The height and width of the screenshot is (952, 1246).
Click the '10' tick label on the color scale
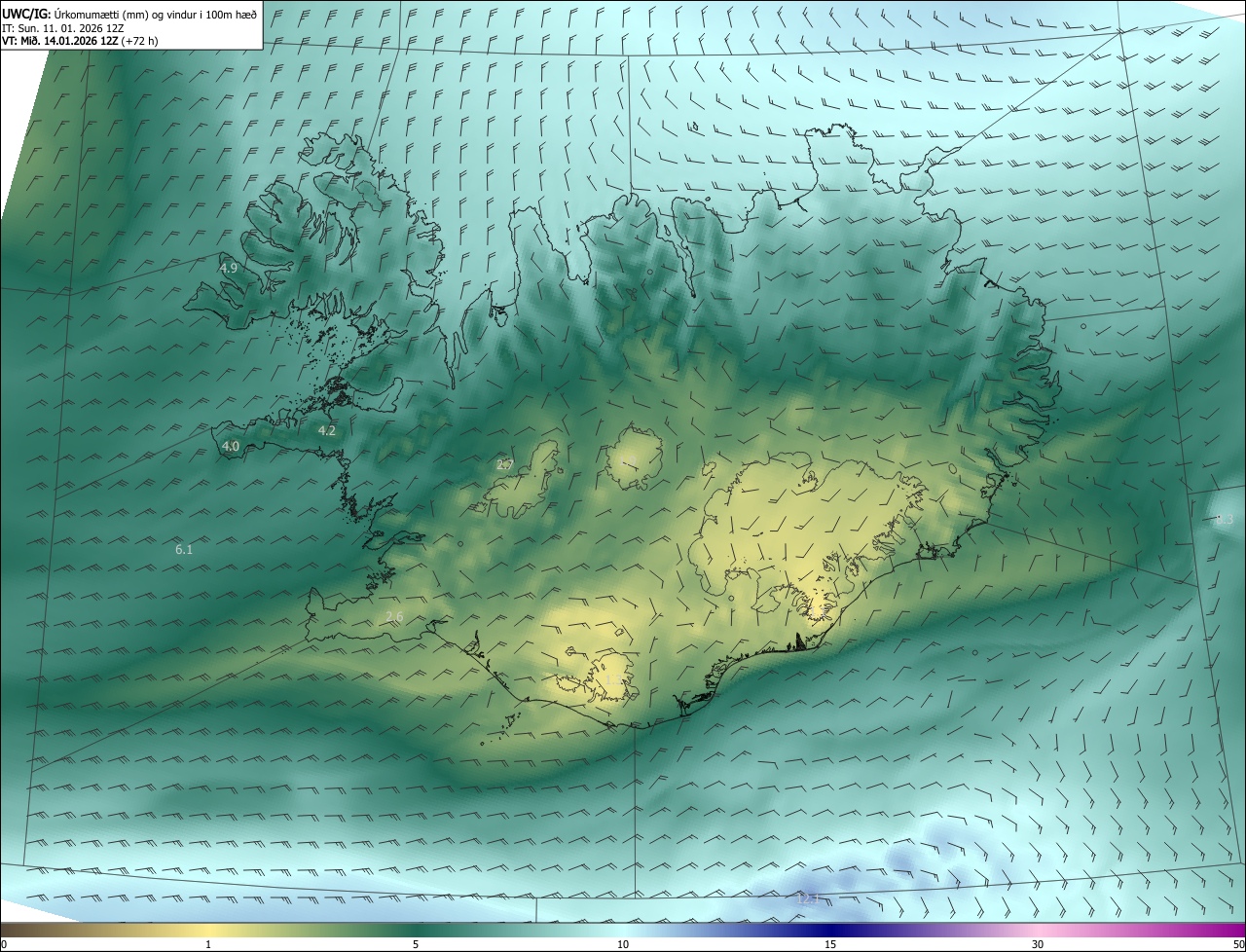coord(623,945)
